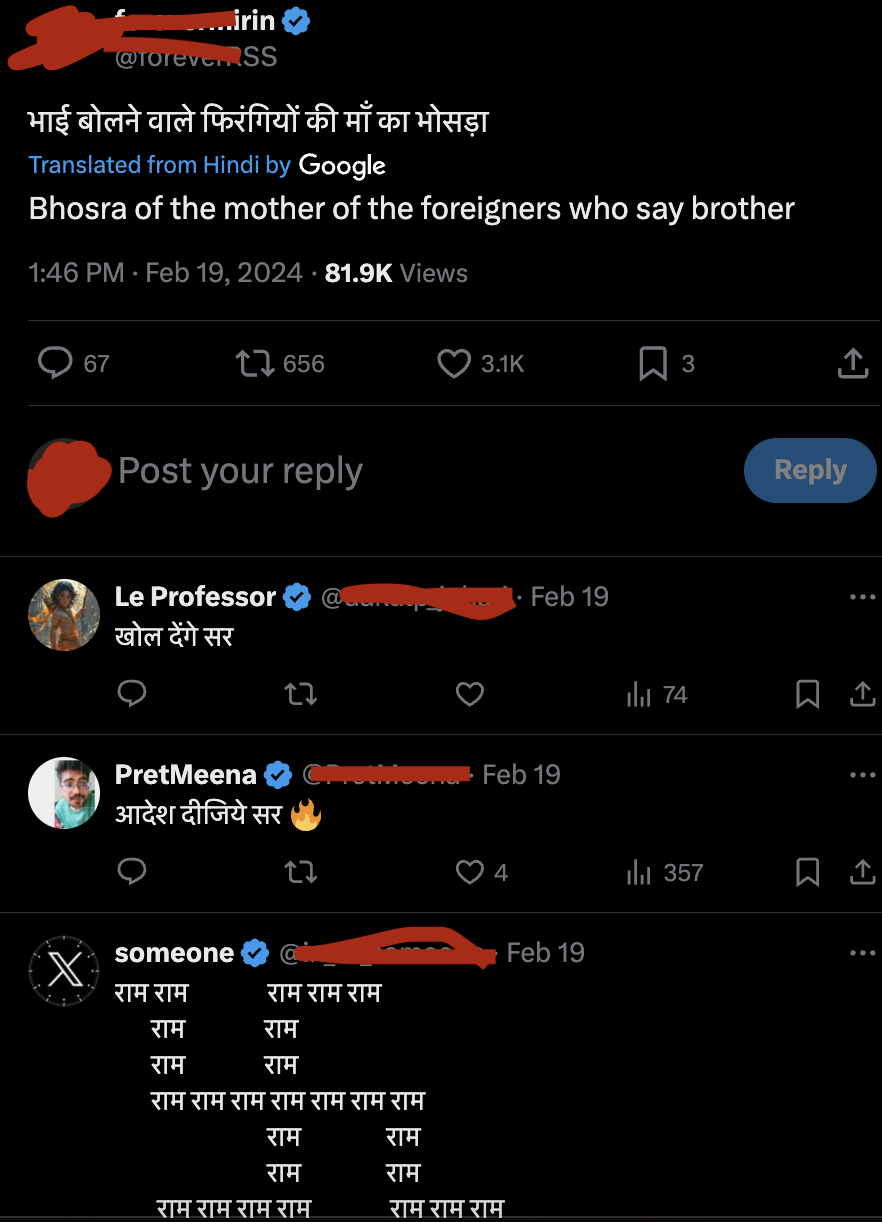Open the 81.9K Views count

click(x=396, y=273)
